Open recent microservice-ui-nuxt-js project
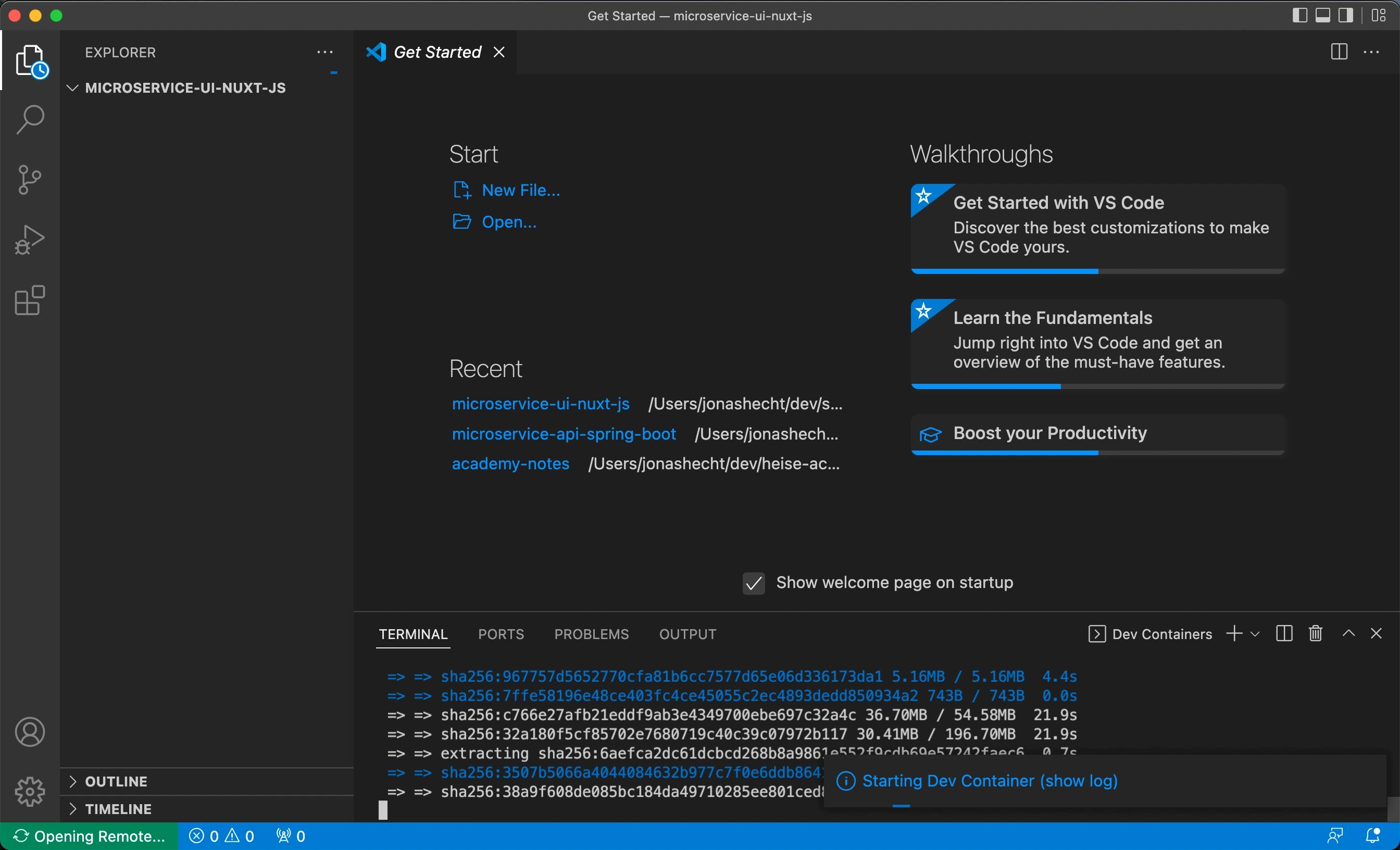The height and width of the screenshot is (850, 1400). (540, 404)
